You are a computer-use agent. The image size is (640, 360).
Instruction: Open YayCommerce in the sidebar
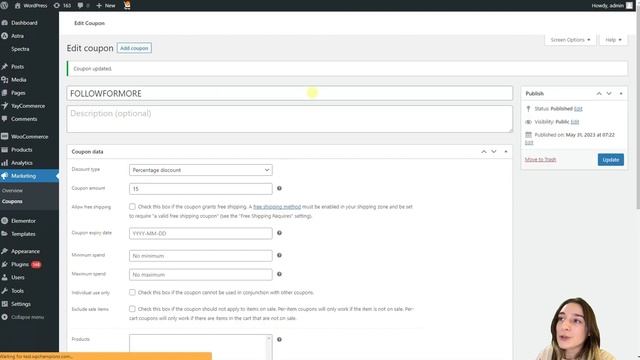tap(28, 106)
